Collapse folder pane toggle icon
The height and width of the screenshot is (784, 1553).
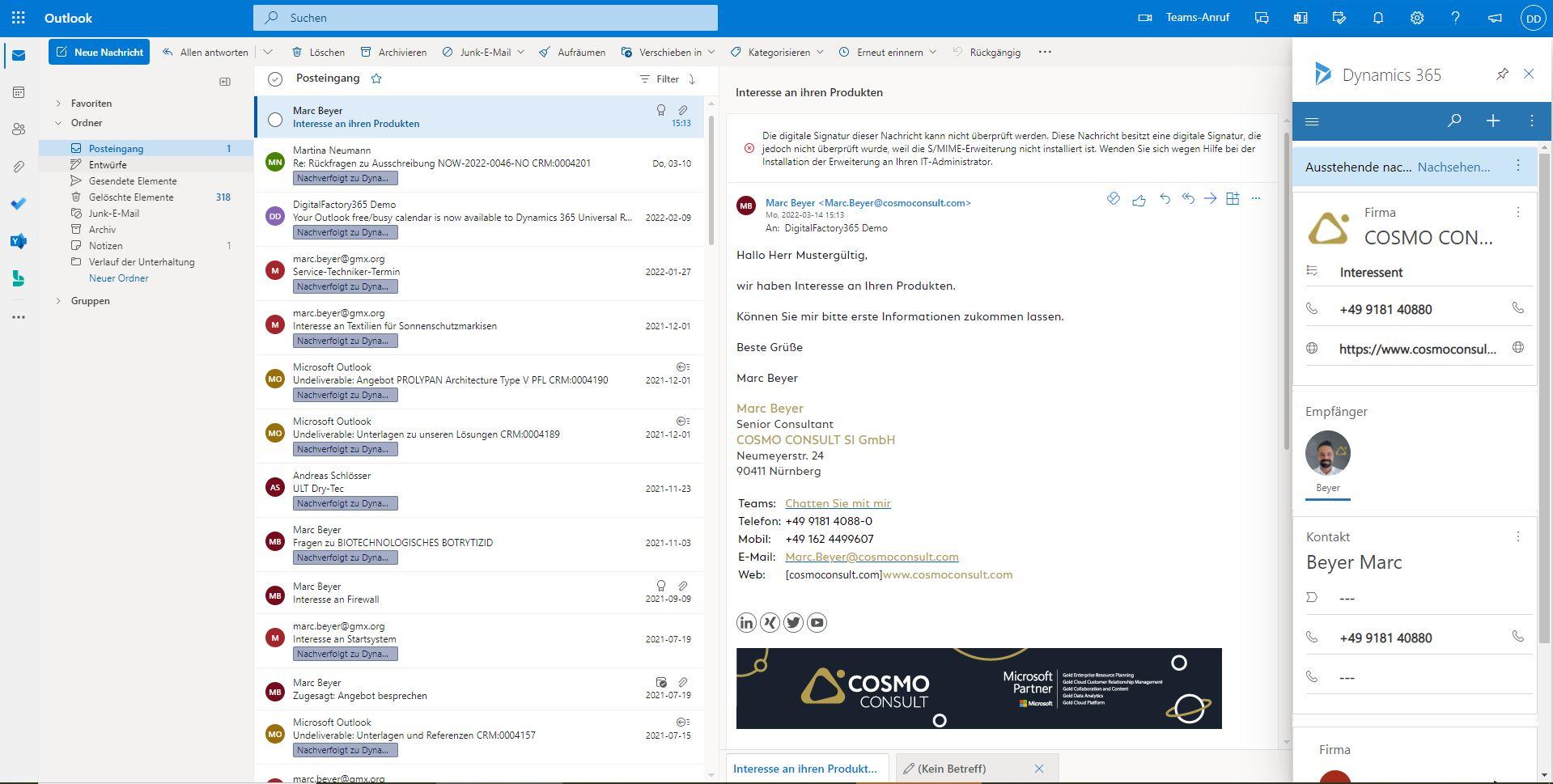tap(225, 81)
